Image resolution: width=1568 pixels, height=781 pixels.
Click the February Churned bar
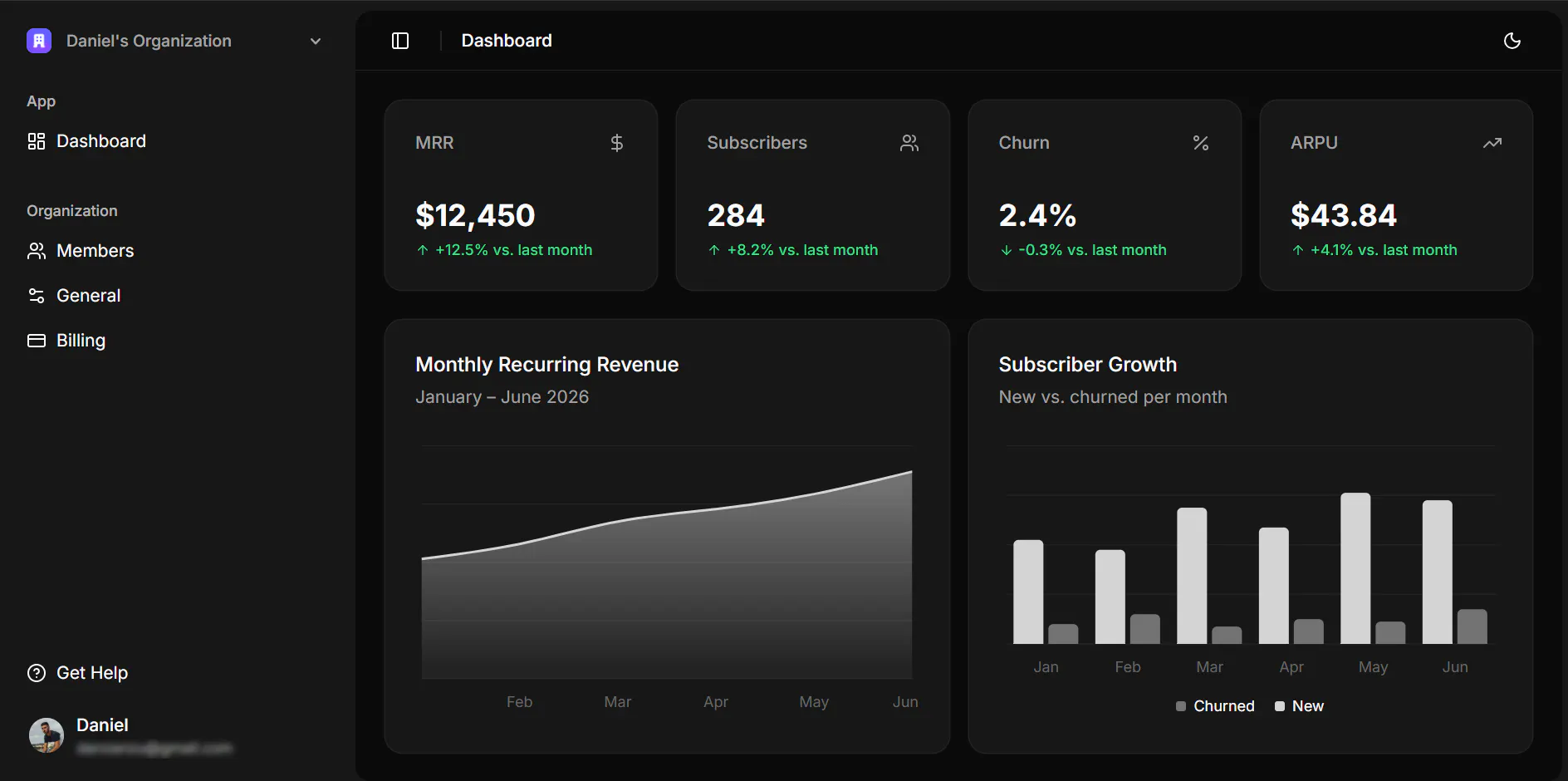coord(1144,629)
